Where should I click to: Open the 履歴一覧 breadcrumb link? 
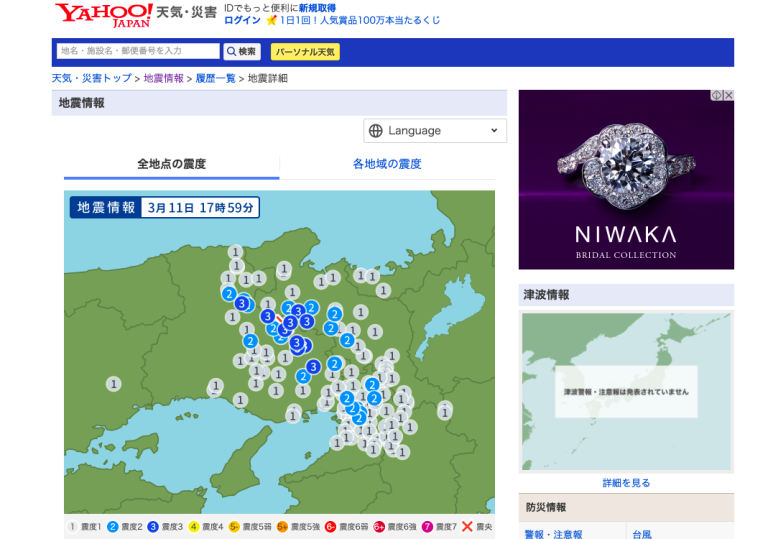(x=215, y=78)
